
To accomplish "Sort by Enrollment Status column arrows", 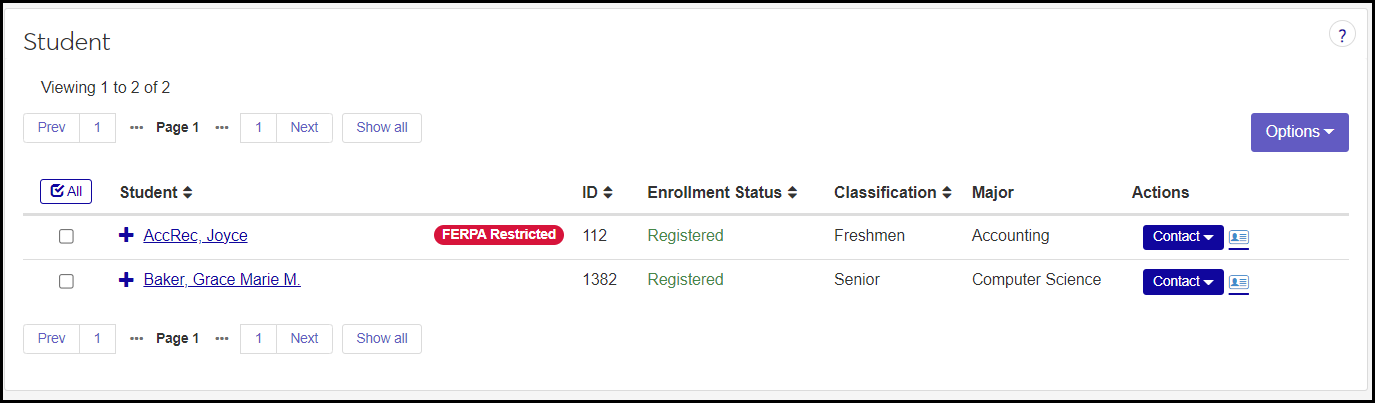I will point(792,193).
